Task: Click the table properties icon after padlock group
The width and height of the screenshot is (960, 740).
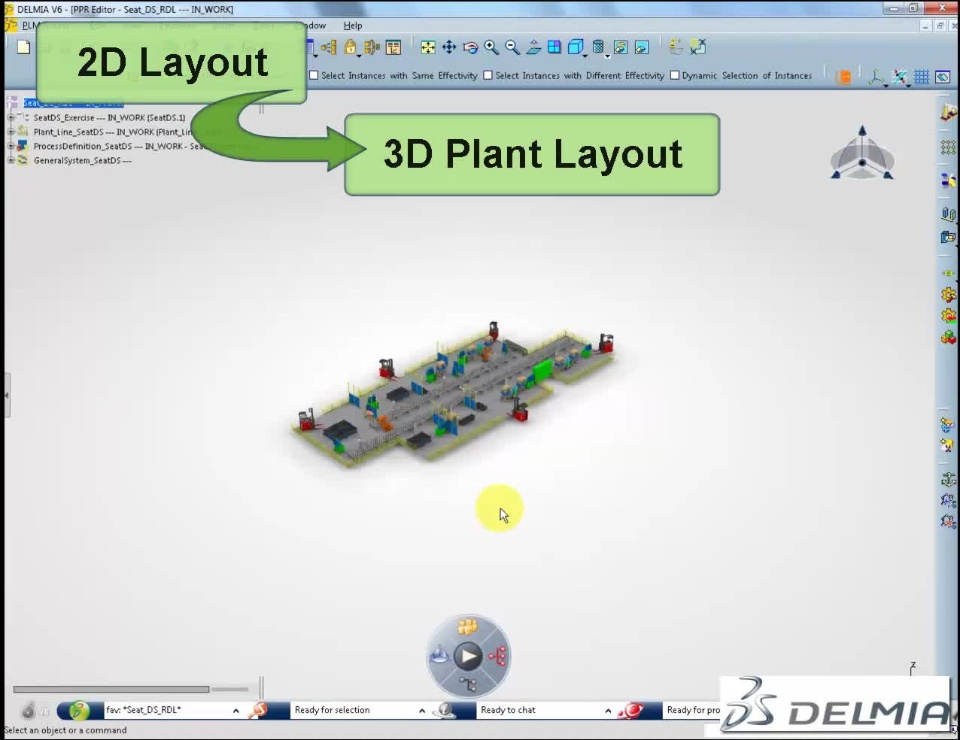Action: pyautogui.click(x=393, y=47)
